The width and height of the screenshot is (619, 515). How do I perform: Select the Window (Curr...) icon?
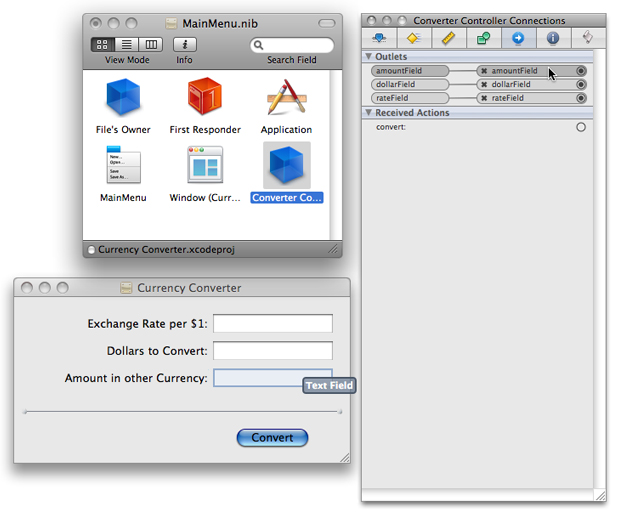coord(205,165)
